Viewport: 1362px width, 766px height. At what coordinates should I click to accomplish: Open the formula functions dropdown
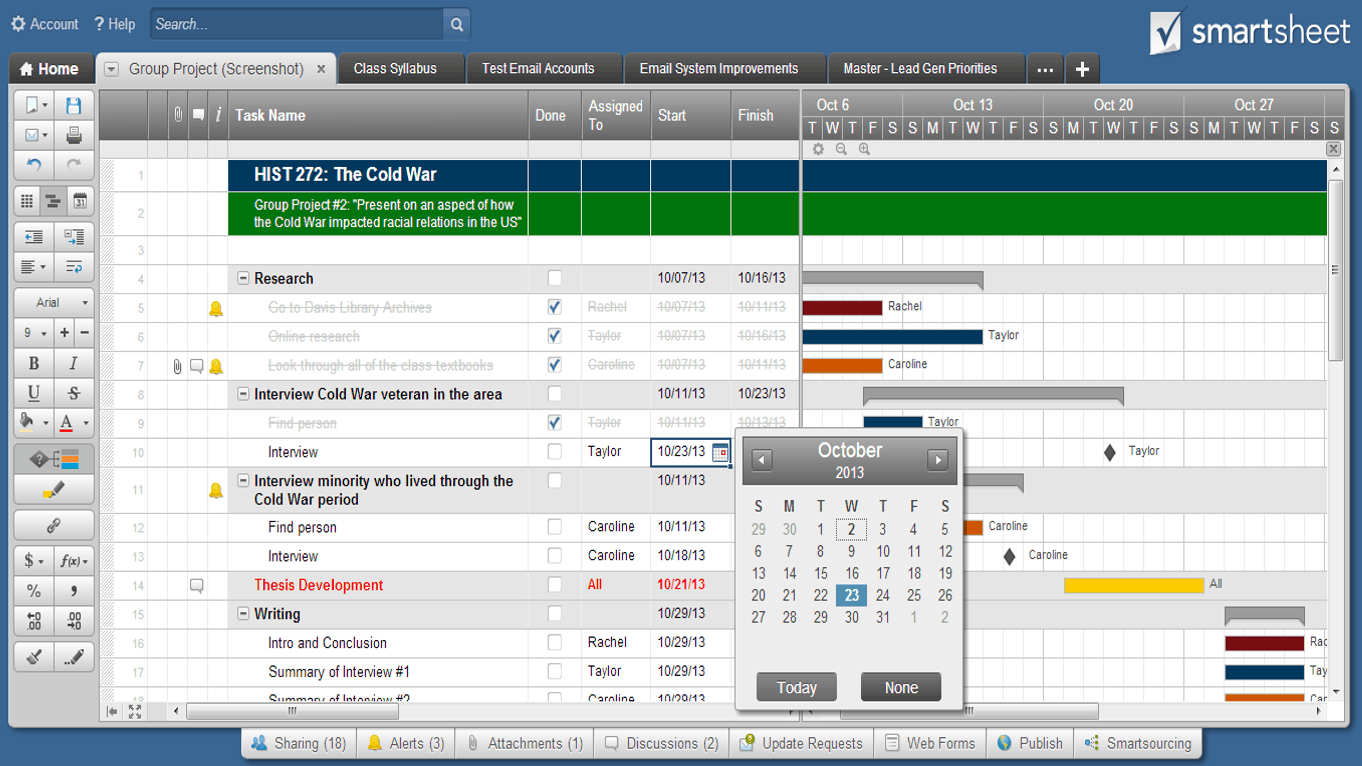(74, 561)
